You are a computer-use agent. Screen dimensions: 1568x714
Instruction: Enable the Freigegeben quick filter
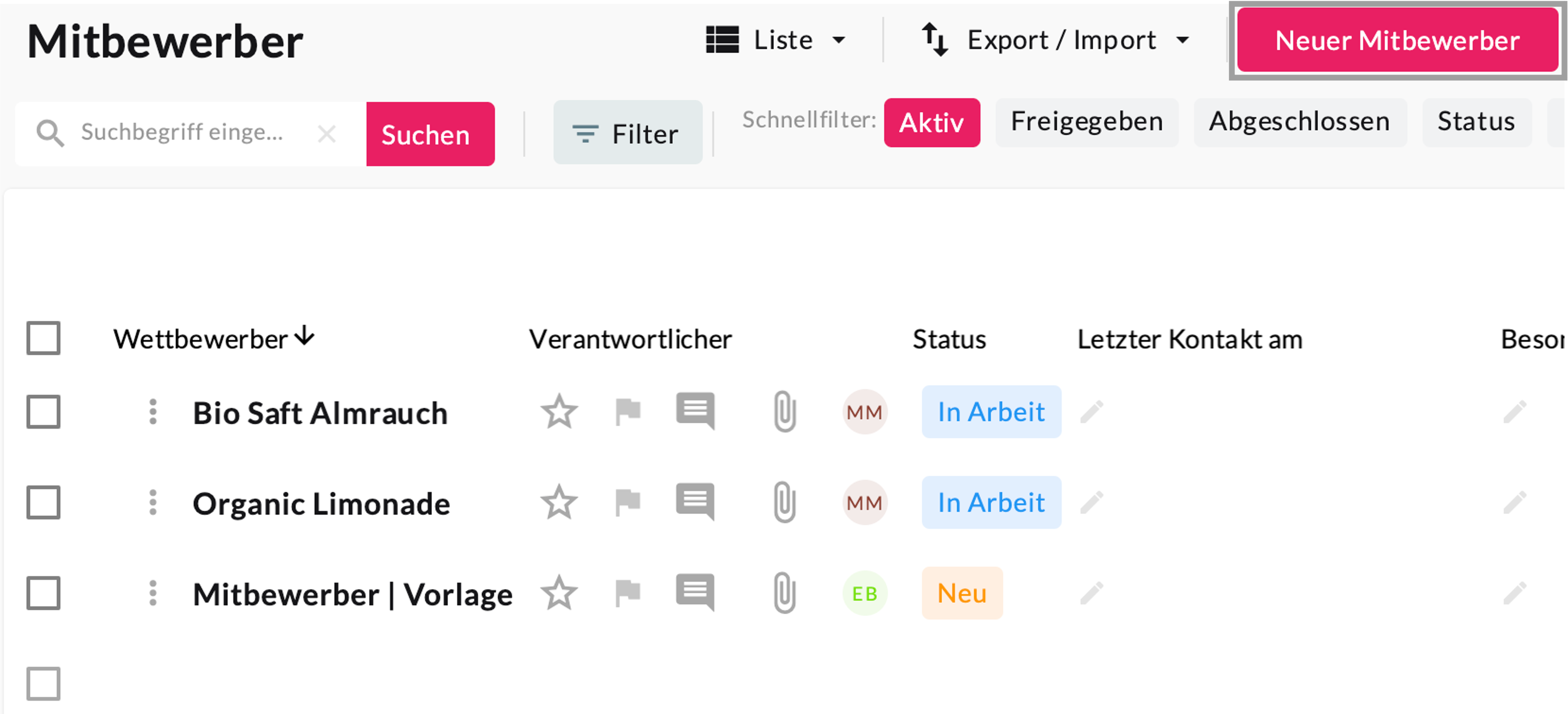(x=1087, y=122)
